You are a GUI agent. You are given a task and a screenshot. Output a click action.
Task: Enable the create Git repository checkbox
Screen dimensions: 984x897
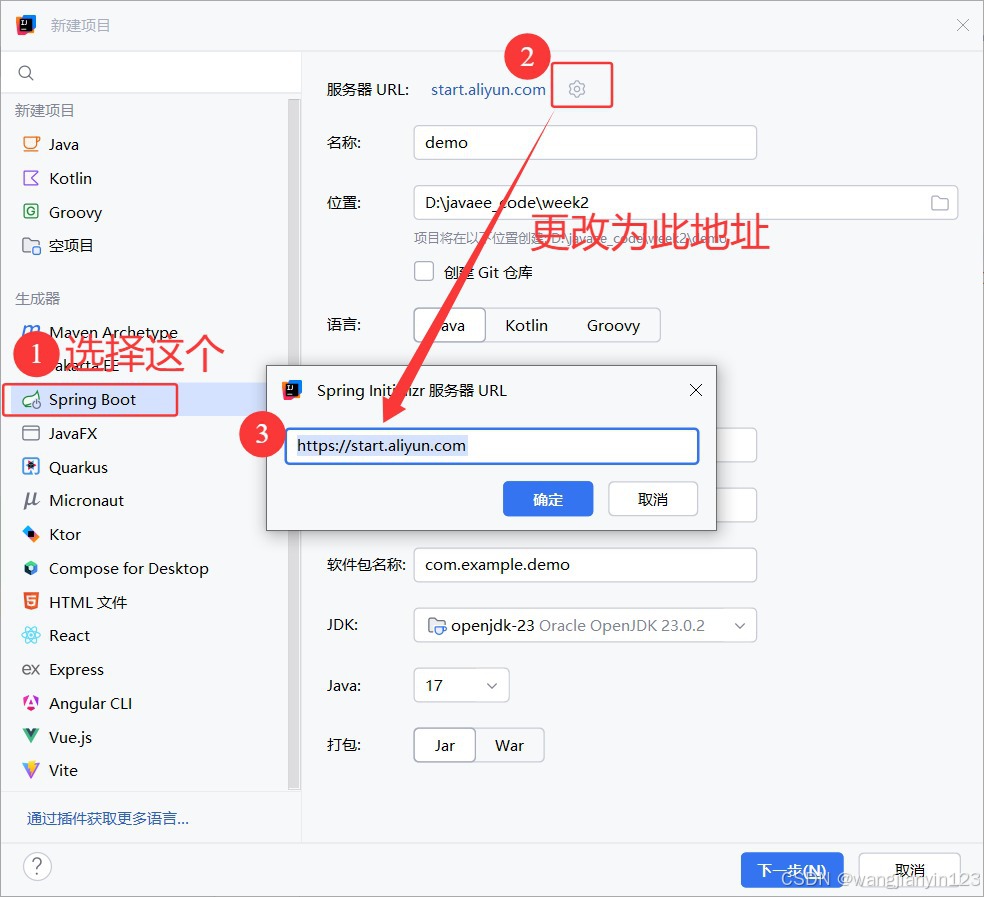click(x=424, y=272)
